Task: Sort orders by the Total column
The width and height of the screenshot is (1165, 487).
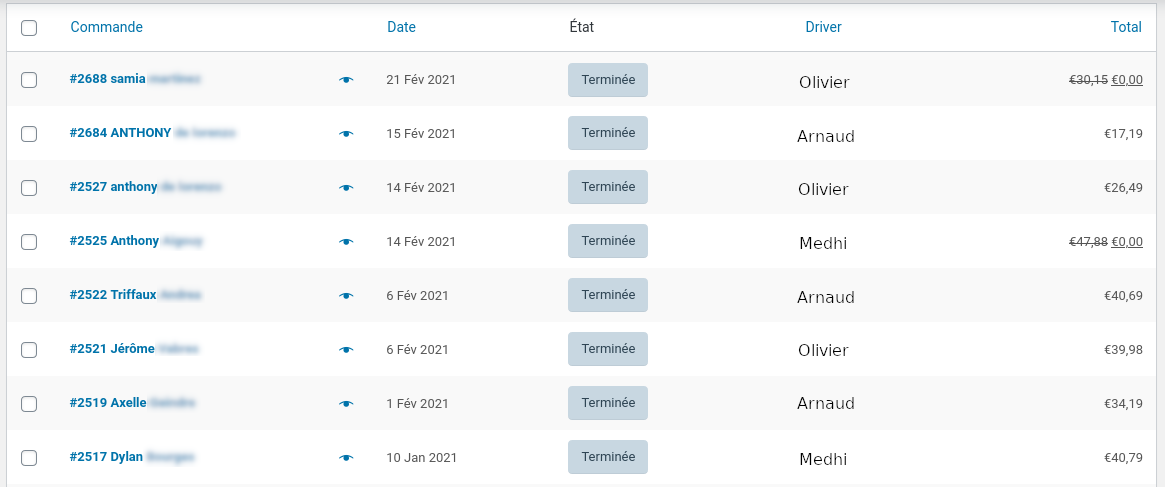Action: [1126, 28]
